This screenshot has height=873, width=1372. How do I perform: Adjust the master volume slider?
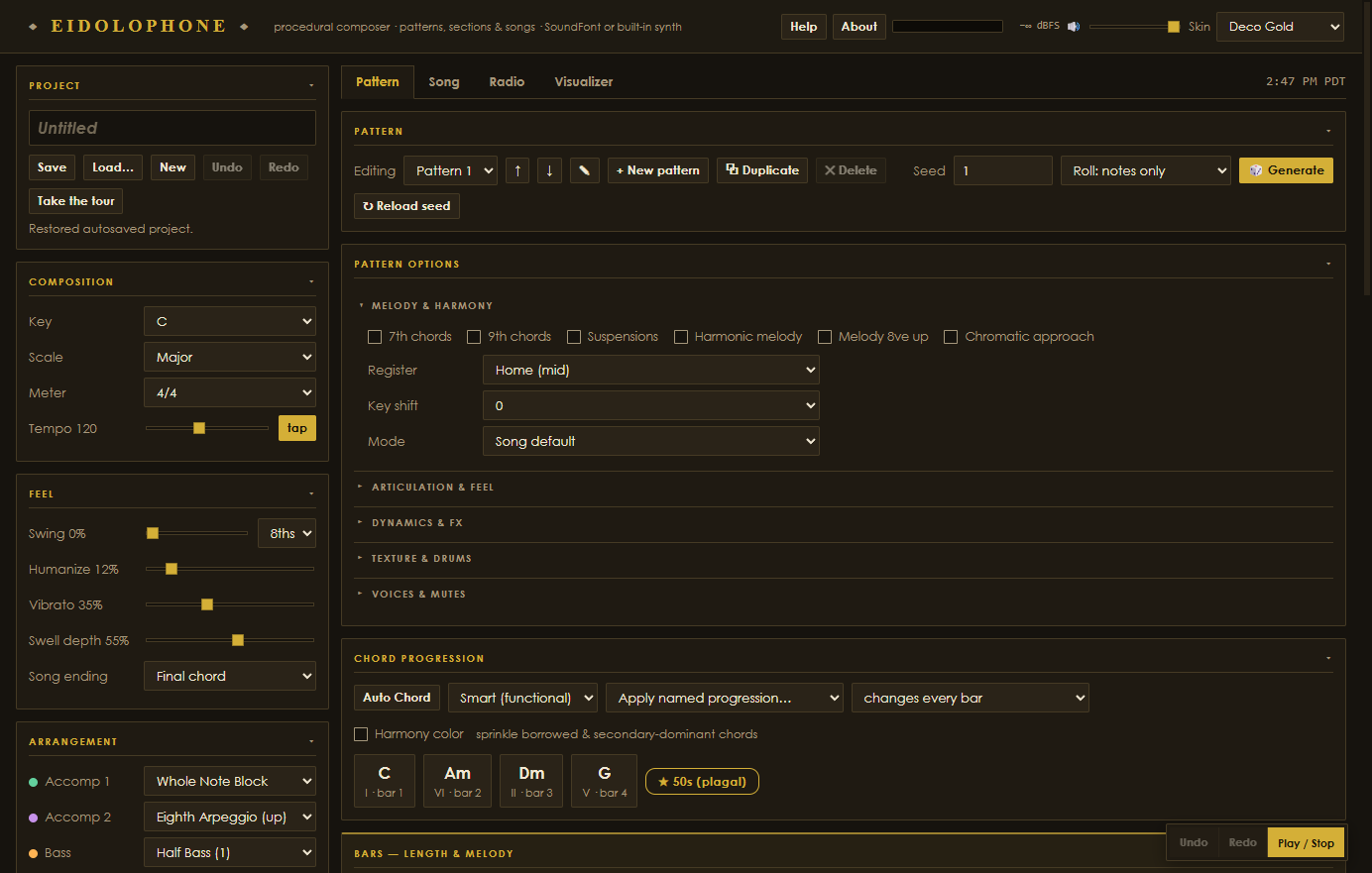click(1134, 27)
